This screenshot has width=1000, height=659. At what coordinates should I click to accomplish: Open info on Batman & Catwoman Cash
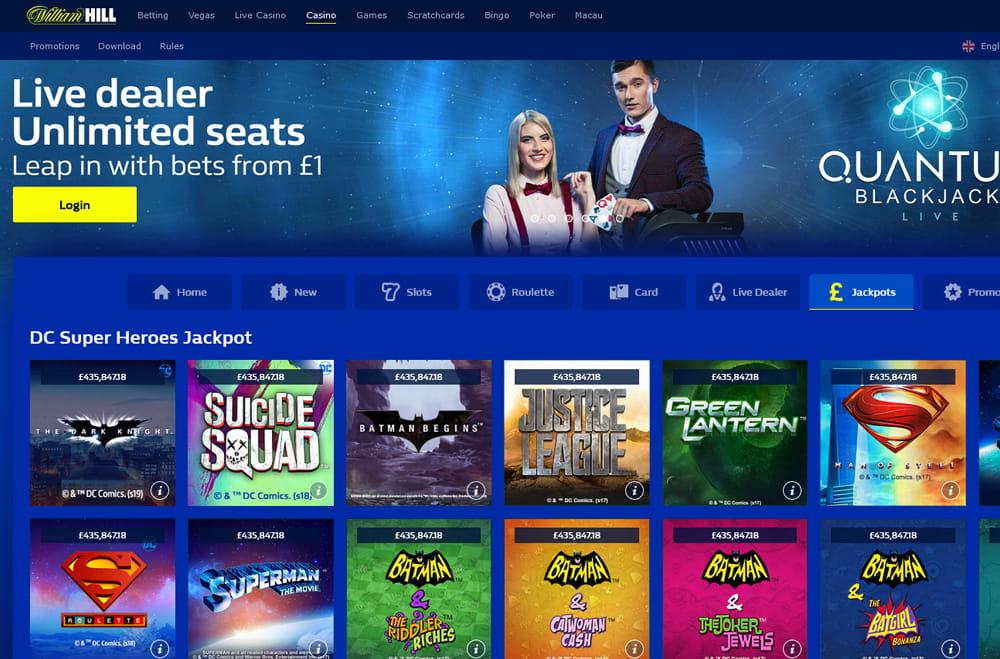(x=634, y=648)
